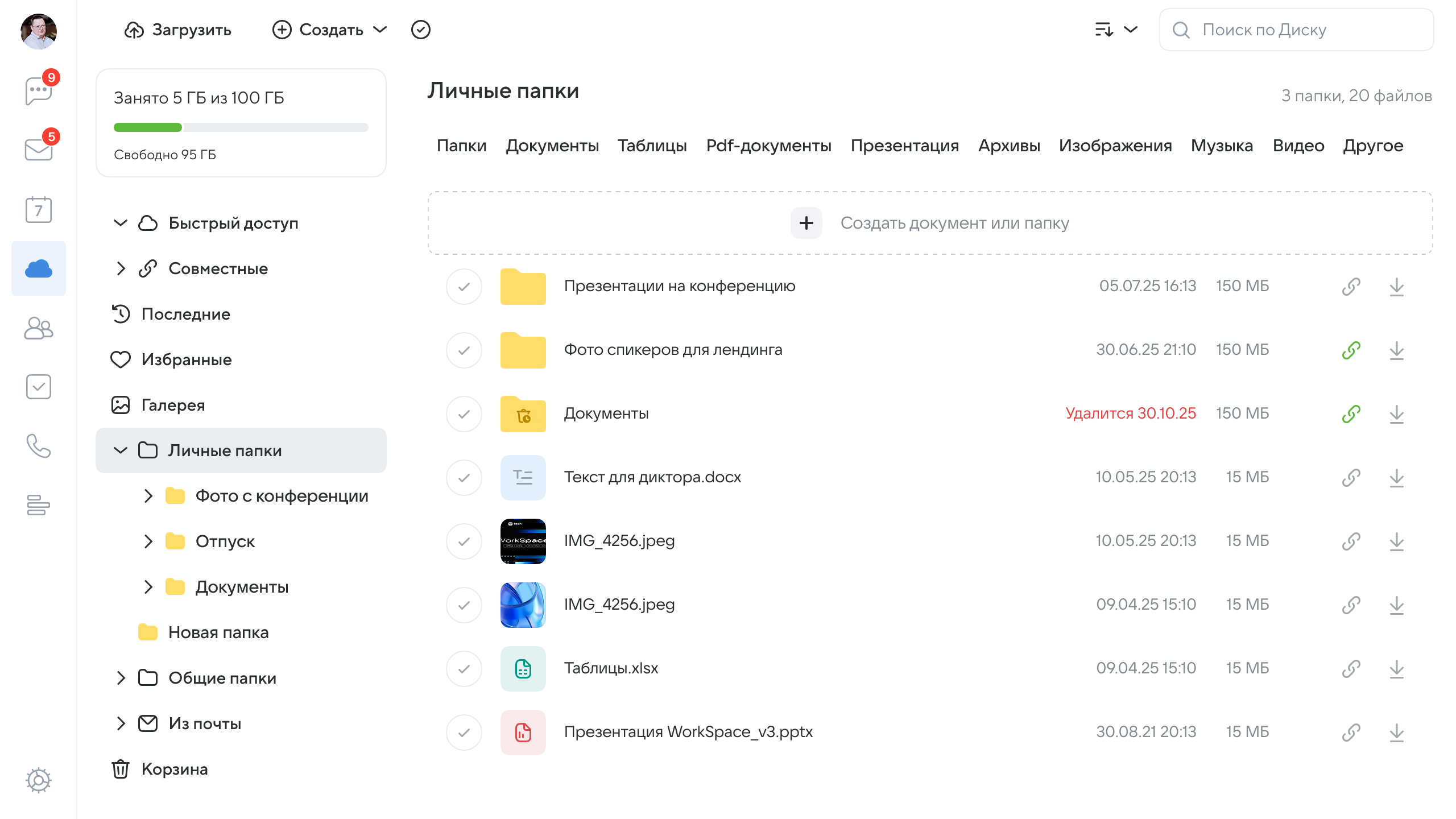Open the chat messages icon with badge
Screen dimensions: 1456x819
38,91
